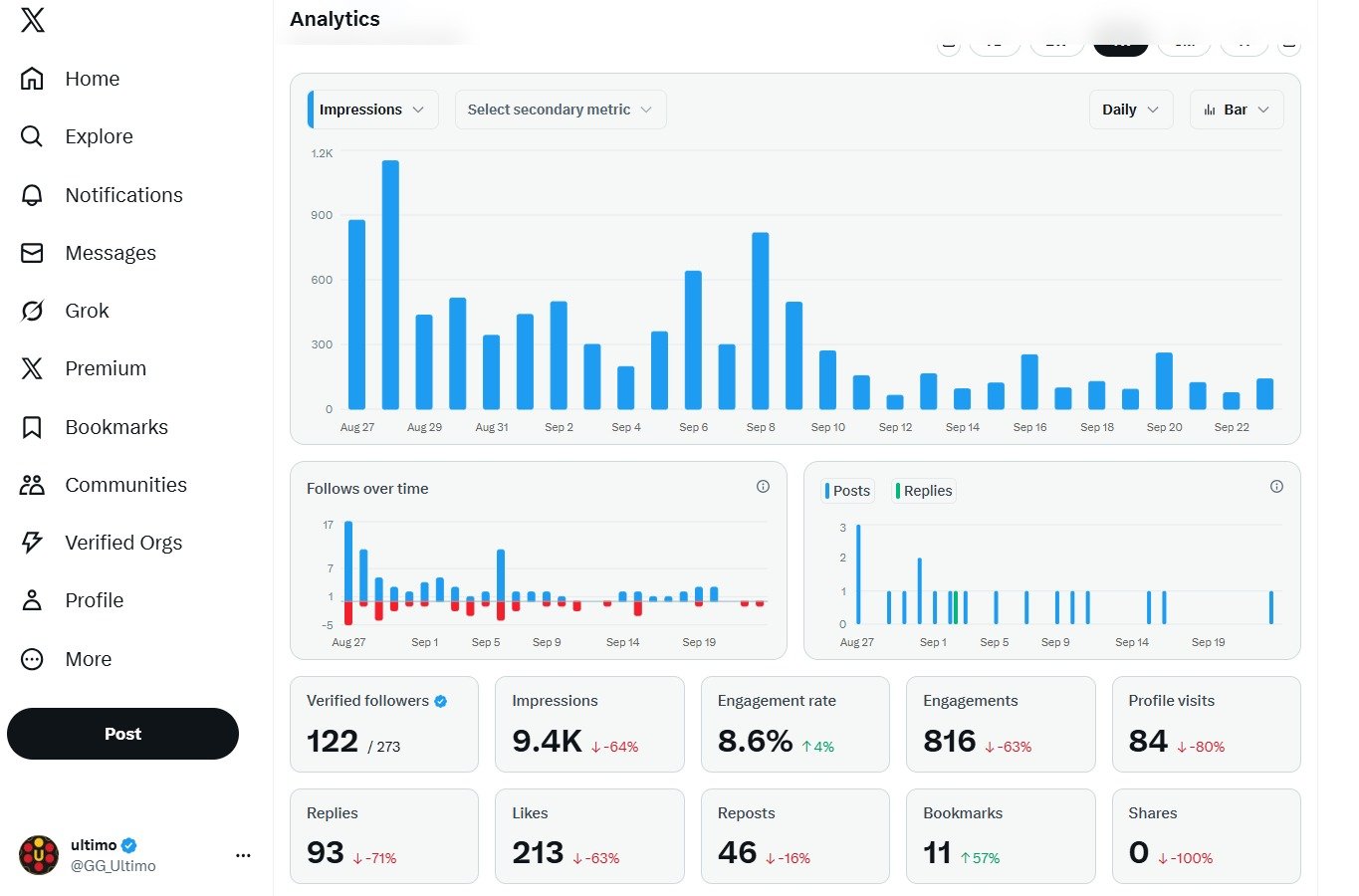Click the Notifications bell icon

pos(32,195)
